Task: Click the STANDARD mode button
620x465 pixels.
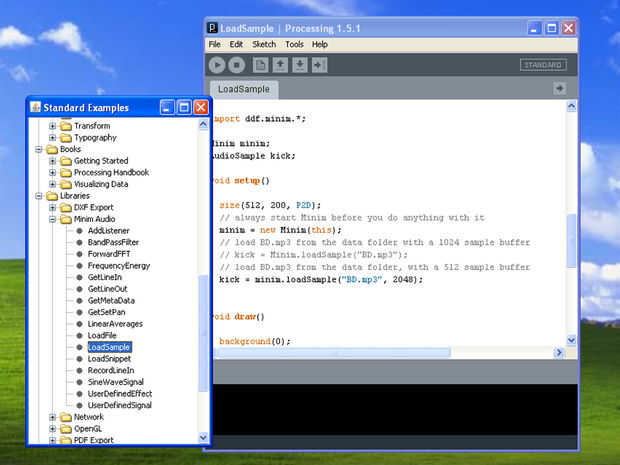Action: coord(542,65)
